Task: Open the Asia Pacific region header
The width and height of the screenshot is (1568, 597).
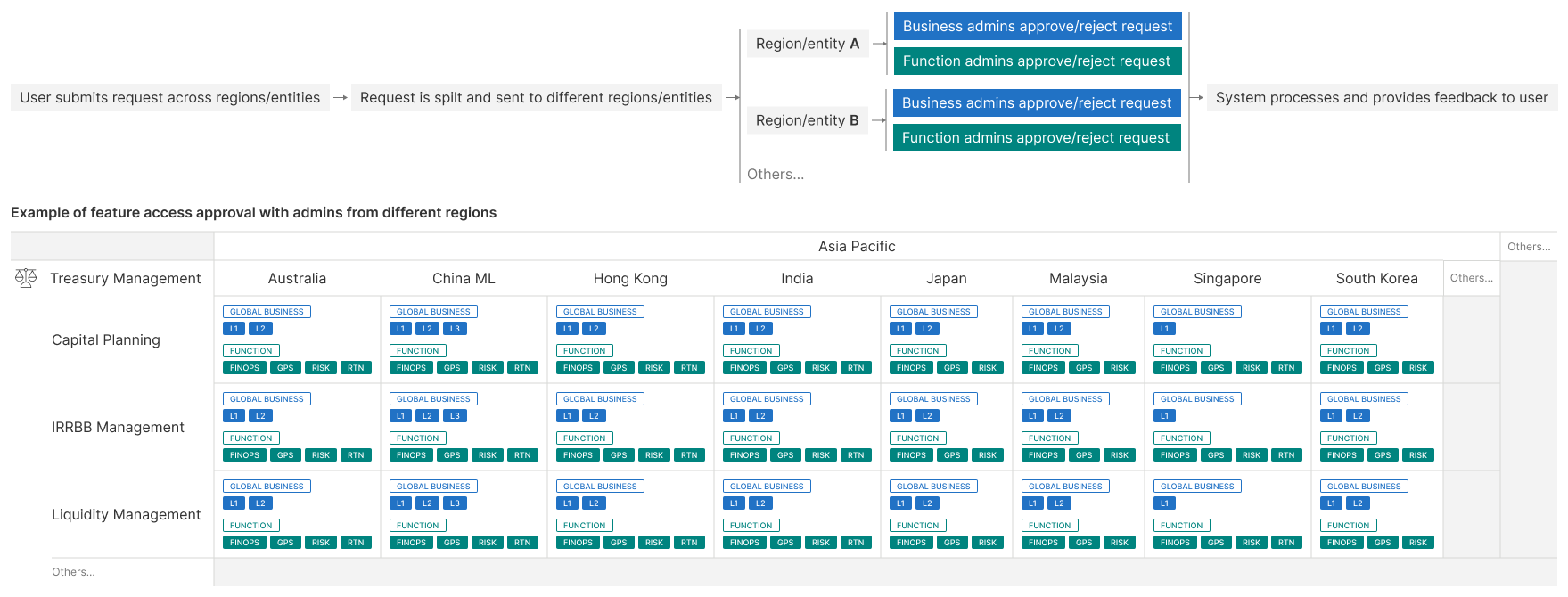Action: 857,247
